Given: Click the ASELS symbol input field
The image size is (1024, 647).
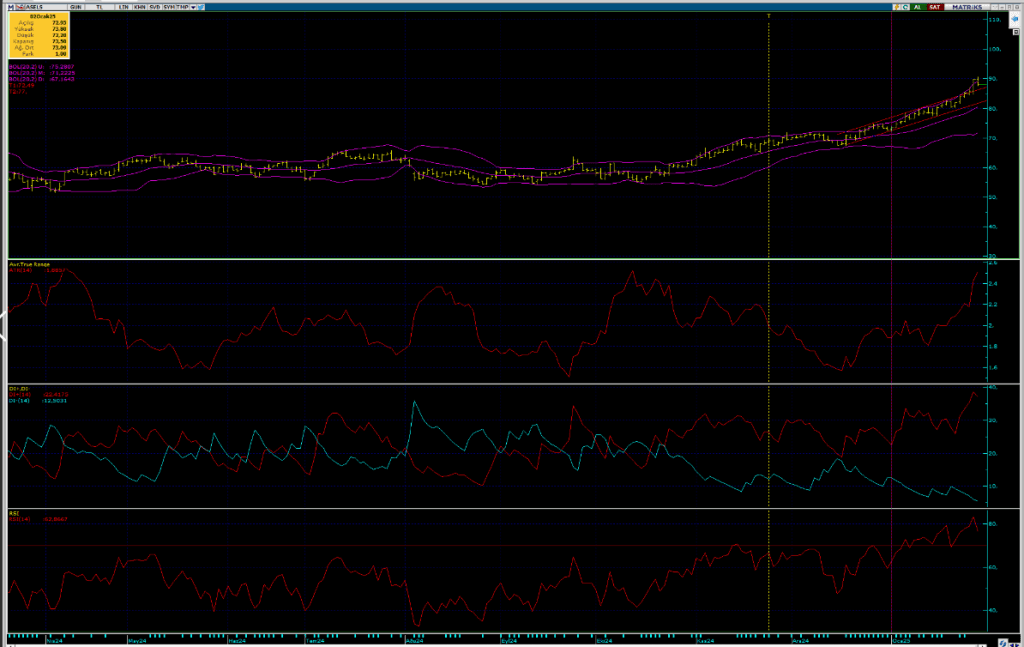Looking at the screenshot, I should coord(44,7).
